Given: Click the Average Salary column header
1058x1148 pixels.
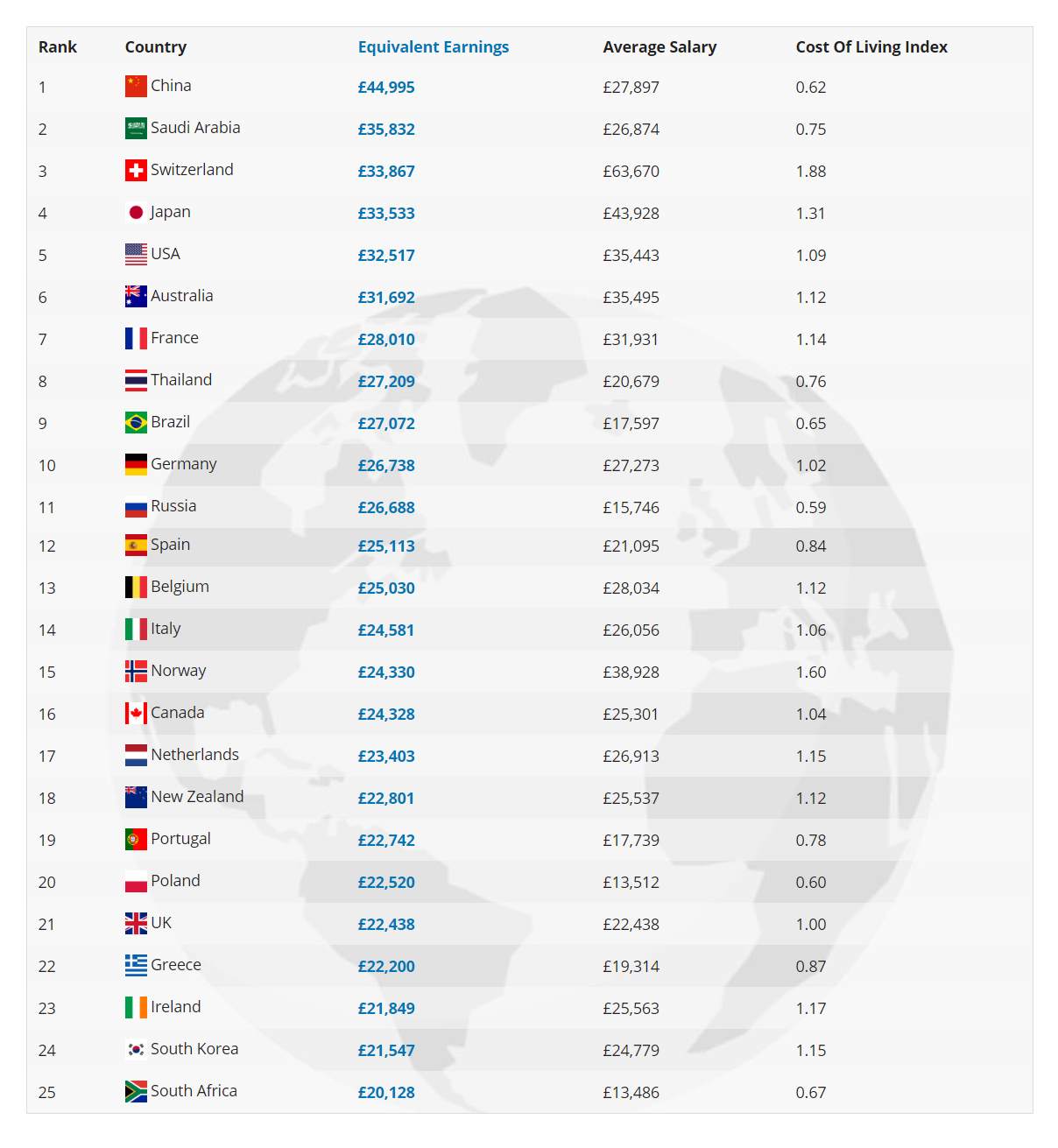Looking at the screenshot, I should [x=659, y=47].
